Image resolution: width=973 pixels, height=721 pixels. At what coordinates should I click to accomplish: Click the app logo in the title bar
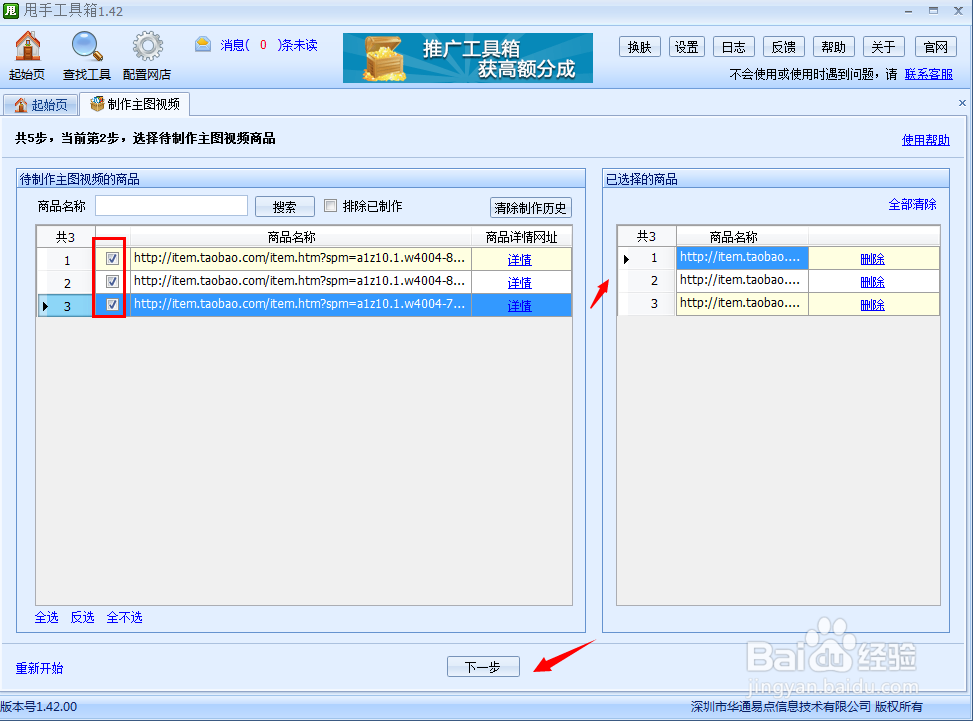point(11,10)
